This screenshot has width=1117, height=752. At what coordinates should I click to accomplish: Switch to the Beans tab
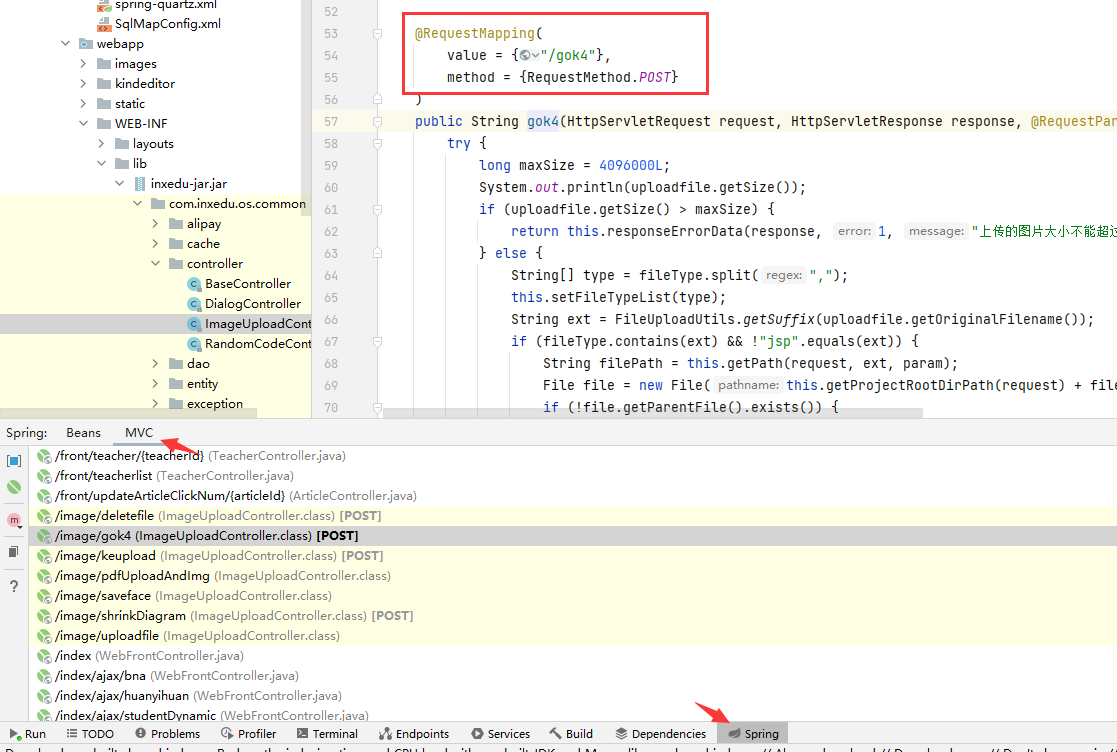pos(83,433)
